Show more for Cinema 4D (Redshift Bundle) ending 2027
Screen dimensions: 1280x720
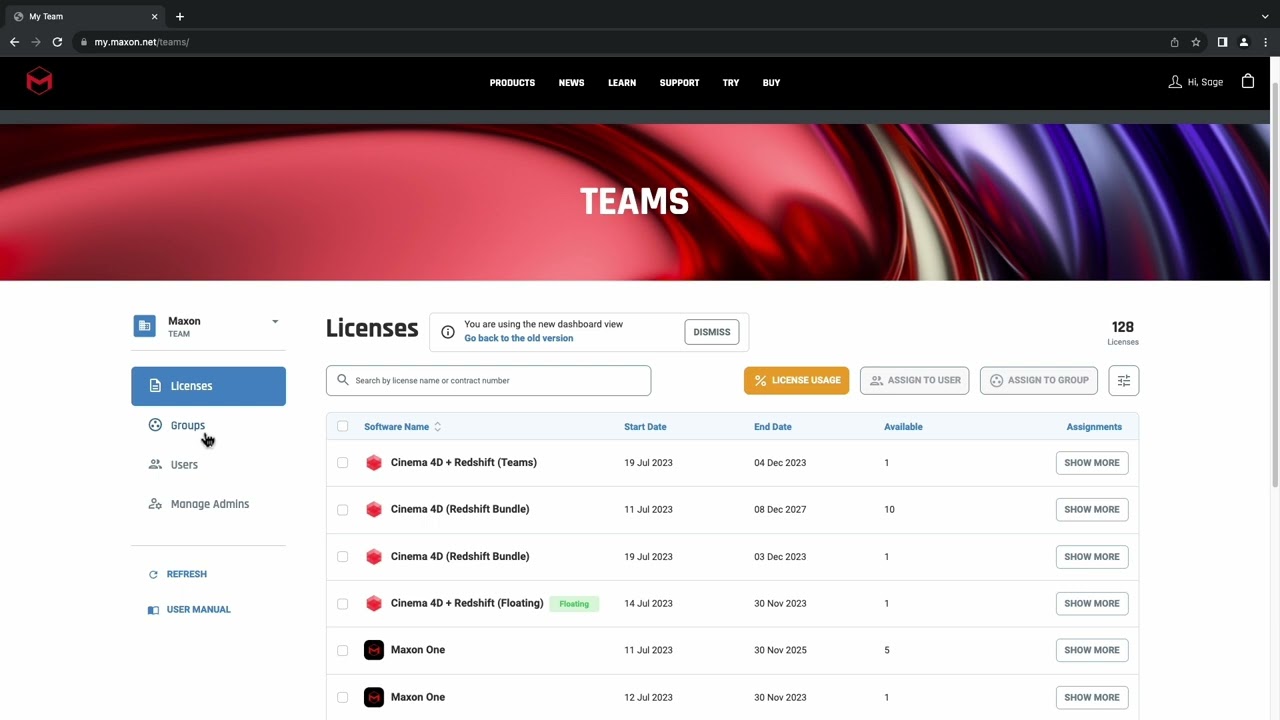1092,509
